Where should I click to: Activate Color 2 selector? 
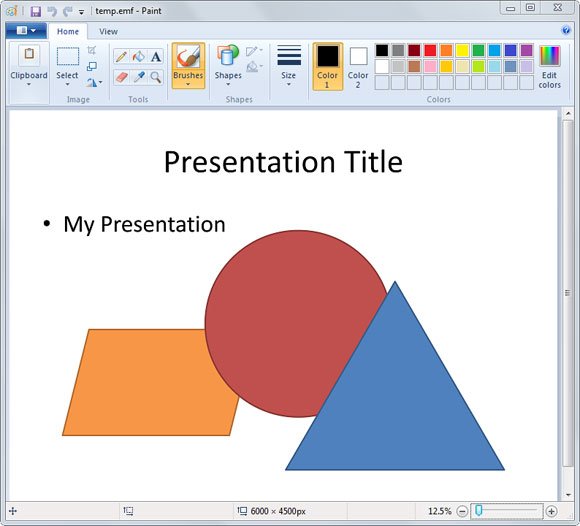[x=358, y=67]
